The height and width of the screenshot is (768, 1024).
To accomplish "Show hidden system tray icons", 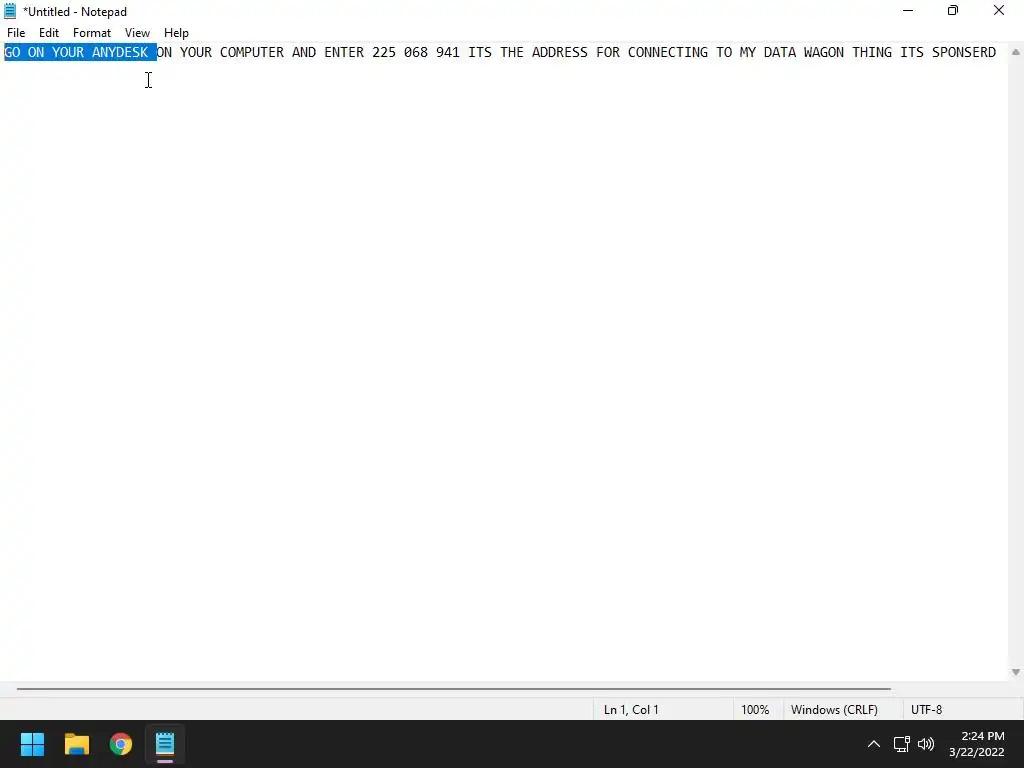I will 874,744.
